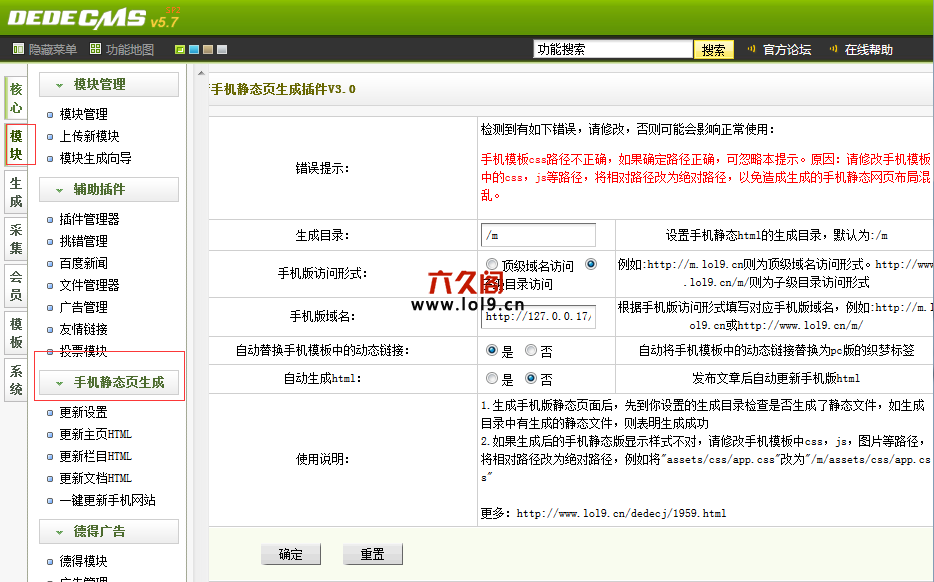The height and width of the screenshot is (582, 934).
Task: Select the green theme color swatch
Action: (x=180, y=49)
